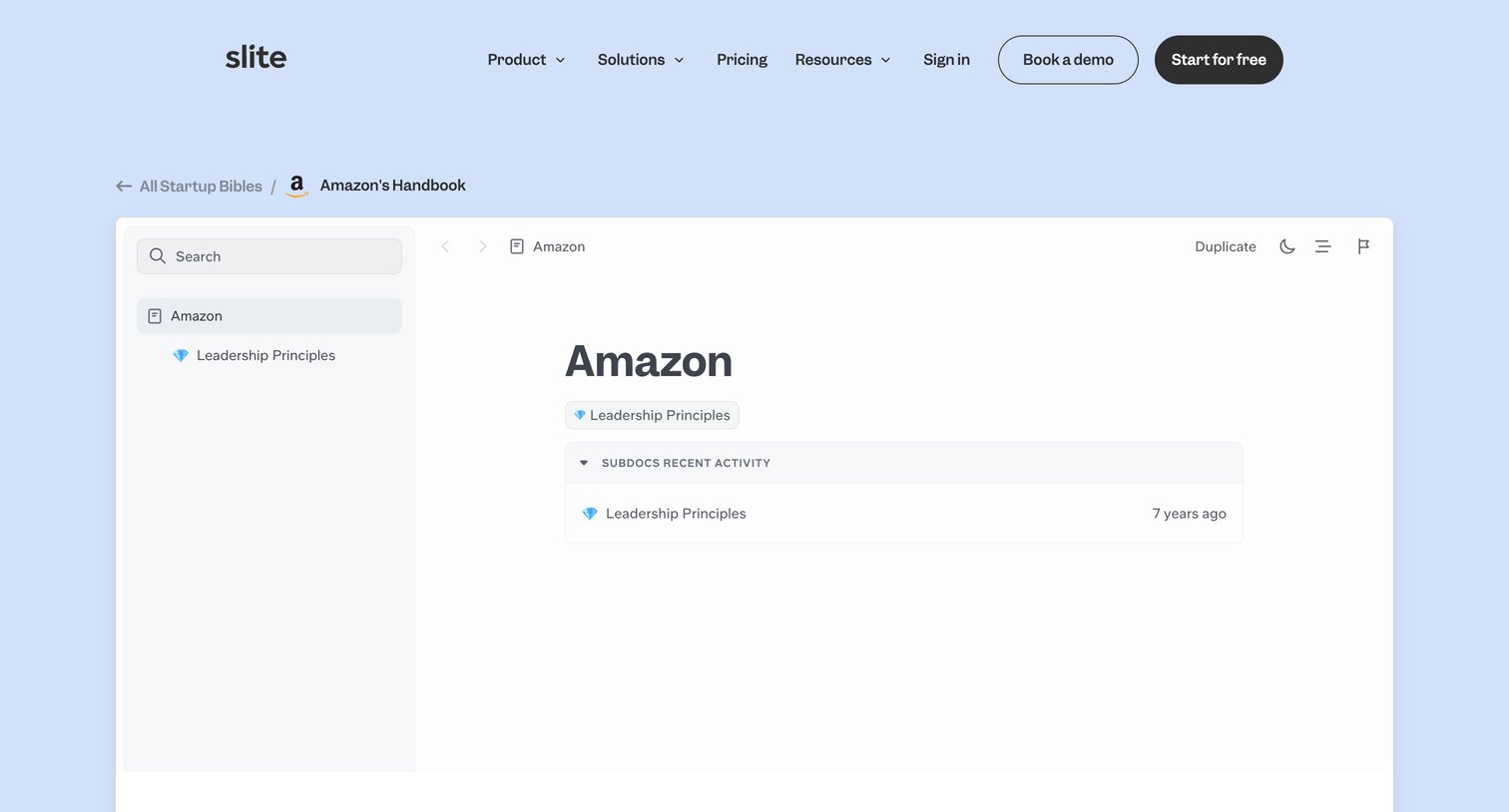Toggle dark mode with the moon icon

(1287, 246)
